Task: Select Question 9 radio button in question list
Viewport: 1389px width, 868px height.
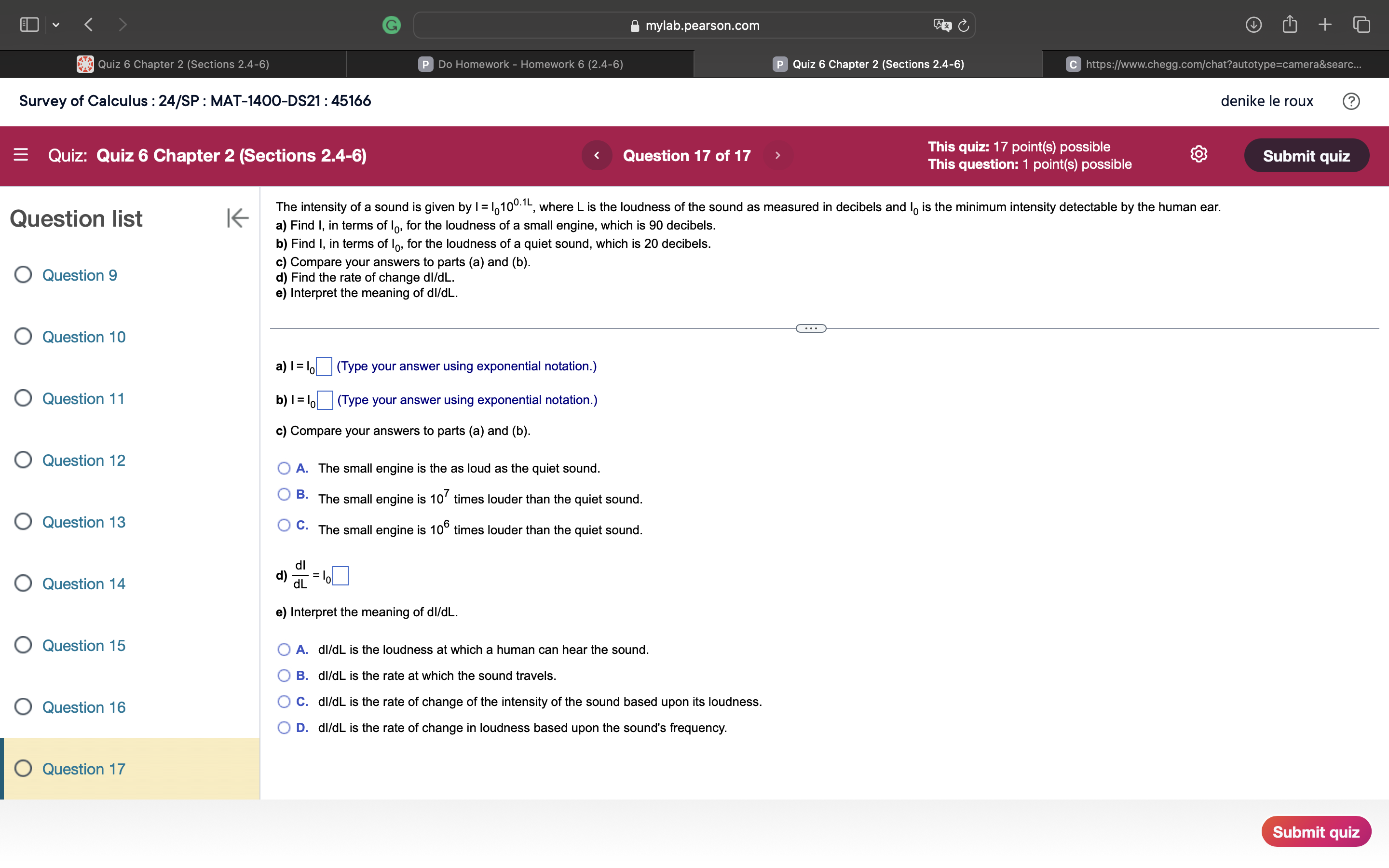Action: (x=23, y=274)
